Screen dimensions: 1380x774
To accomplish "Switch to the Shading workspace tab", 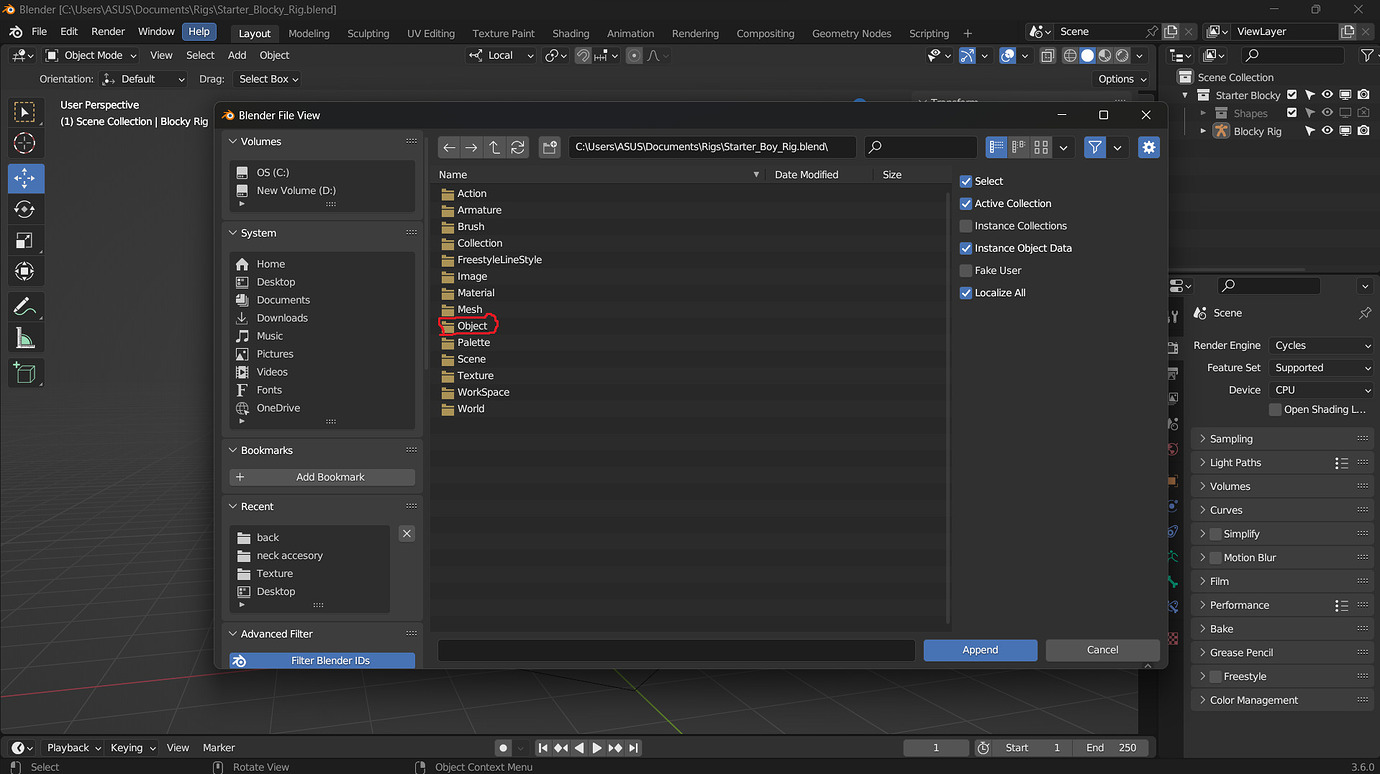I will (x=571, y=33).
